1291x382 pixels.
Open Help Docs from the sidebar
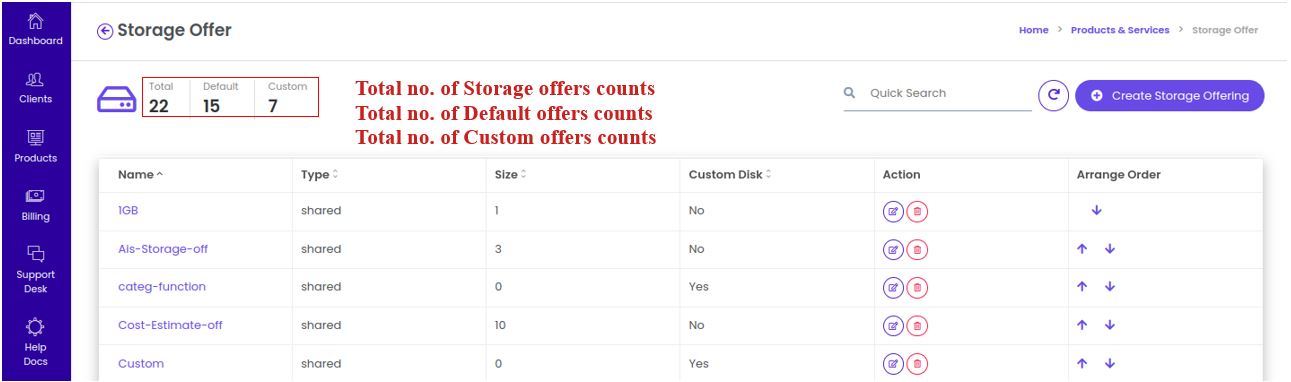click(35, 340)
